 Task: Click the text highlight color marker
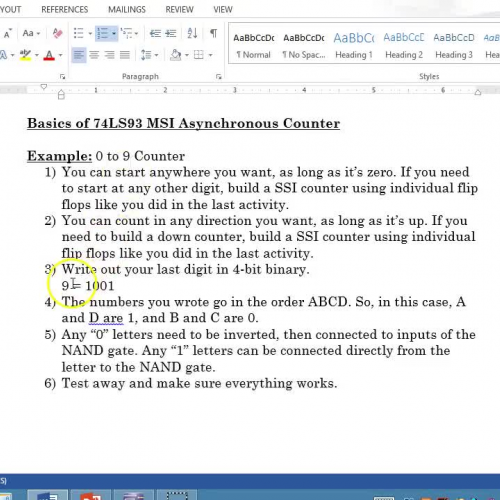[x=25, y=55]
